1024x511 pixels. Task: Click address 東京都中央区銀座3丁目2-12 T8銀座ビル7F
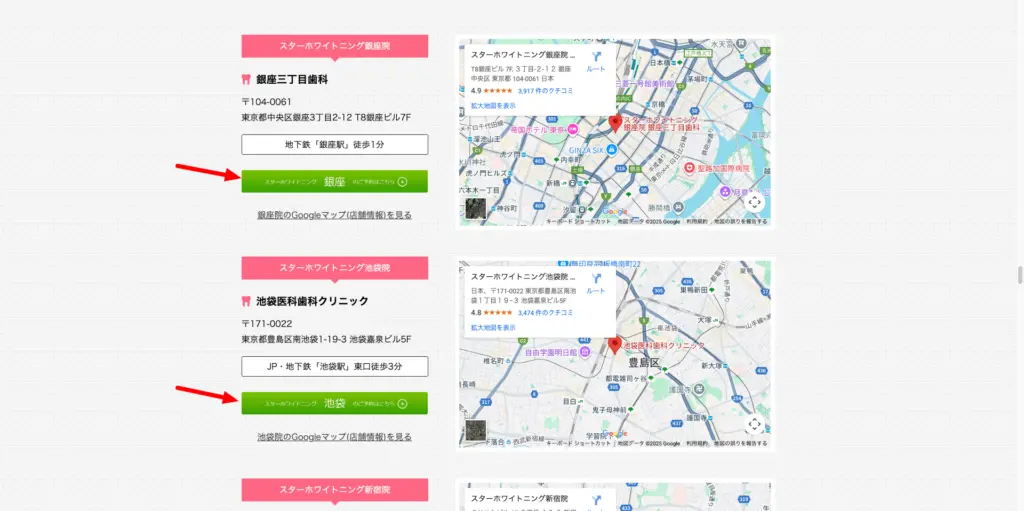pyautogui.click(x=326, y=118)
